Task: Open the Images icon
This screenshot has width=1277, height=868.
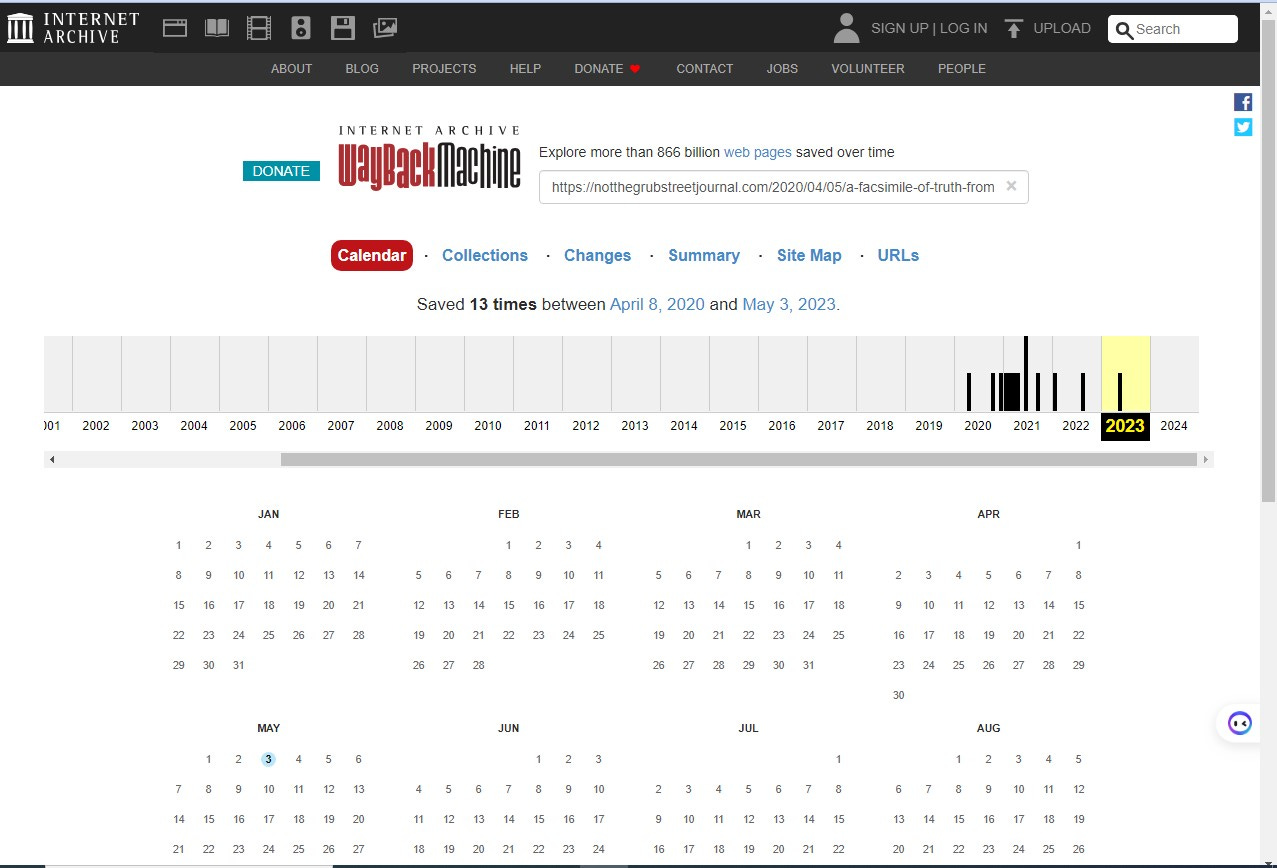Action: point(385,29)
